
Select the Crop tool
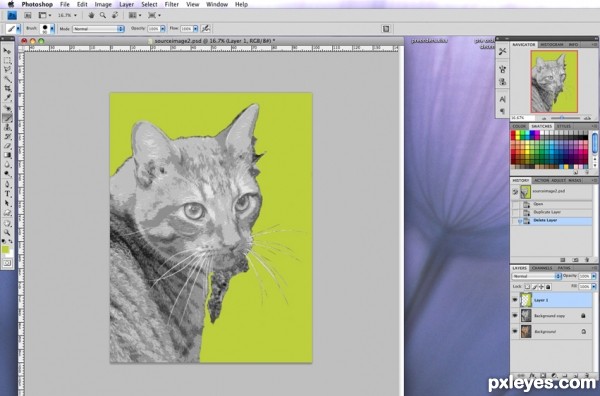tap(7, 89)
